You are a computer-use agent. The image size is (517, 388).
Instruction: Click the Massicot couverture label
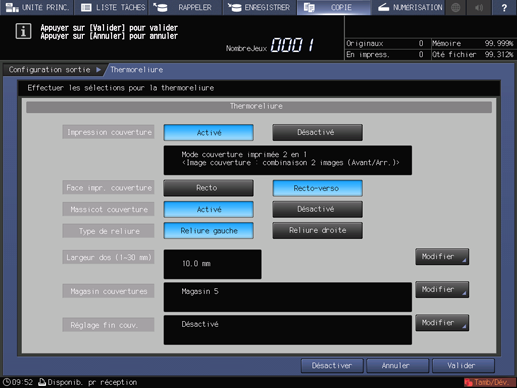coord(108,209)
